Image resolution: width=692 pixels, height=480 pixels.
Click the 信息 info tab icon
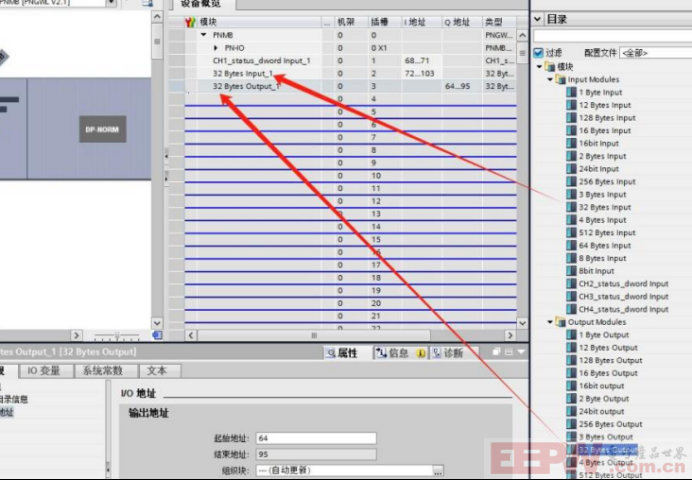[x=381, y=353]
